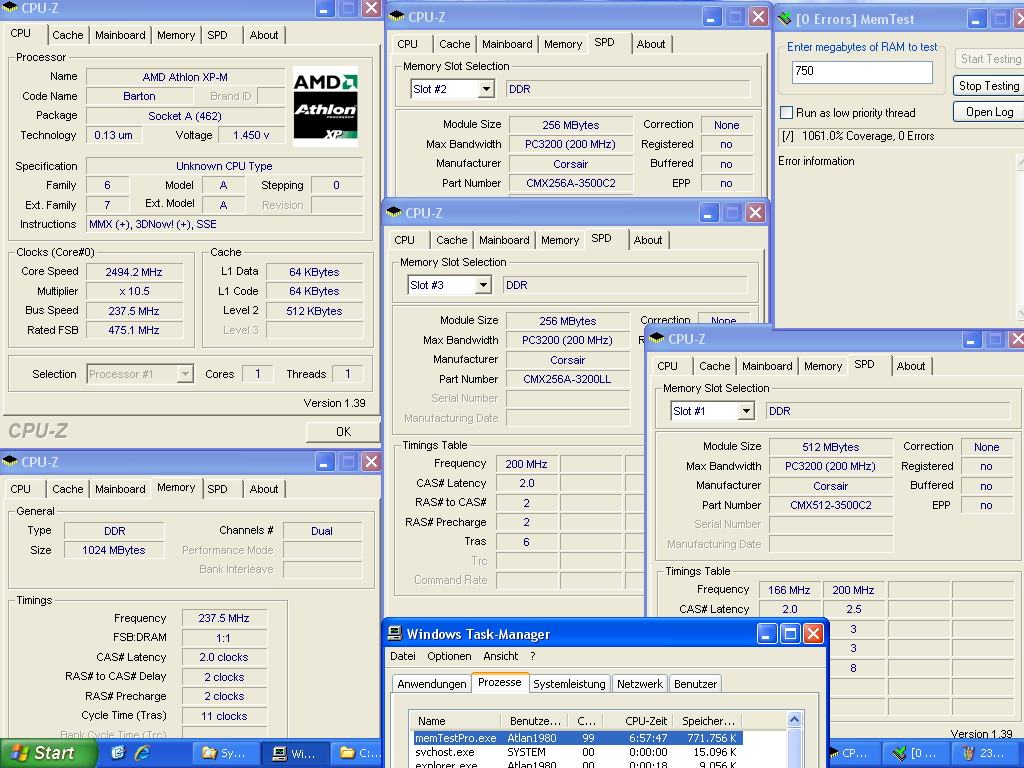Select the svchost.exe process row
This screenshot has height=768, width=1024.
click(577, 752)
